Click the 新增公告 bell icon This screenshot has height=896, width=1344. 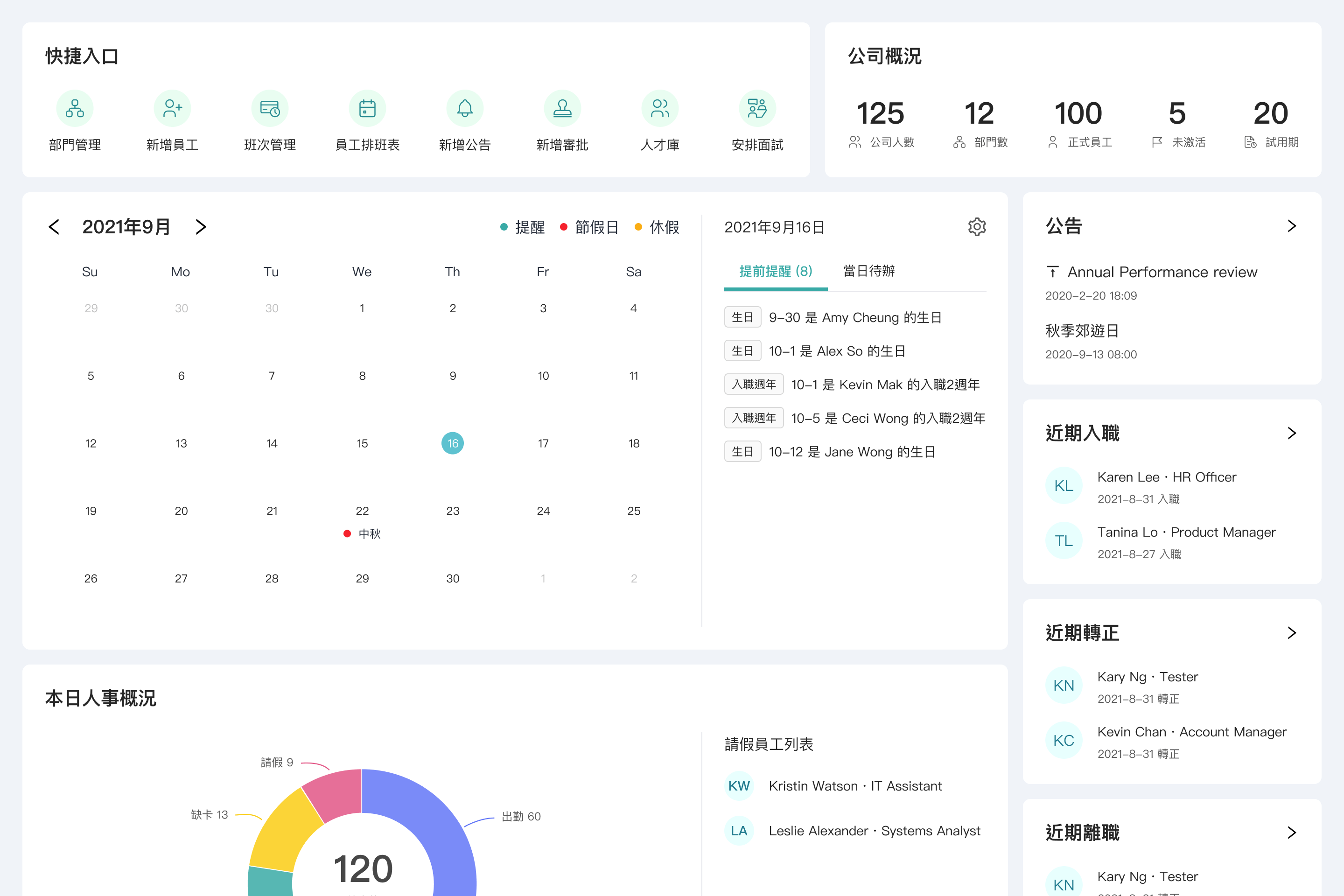point(465,108)
